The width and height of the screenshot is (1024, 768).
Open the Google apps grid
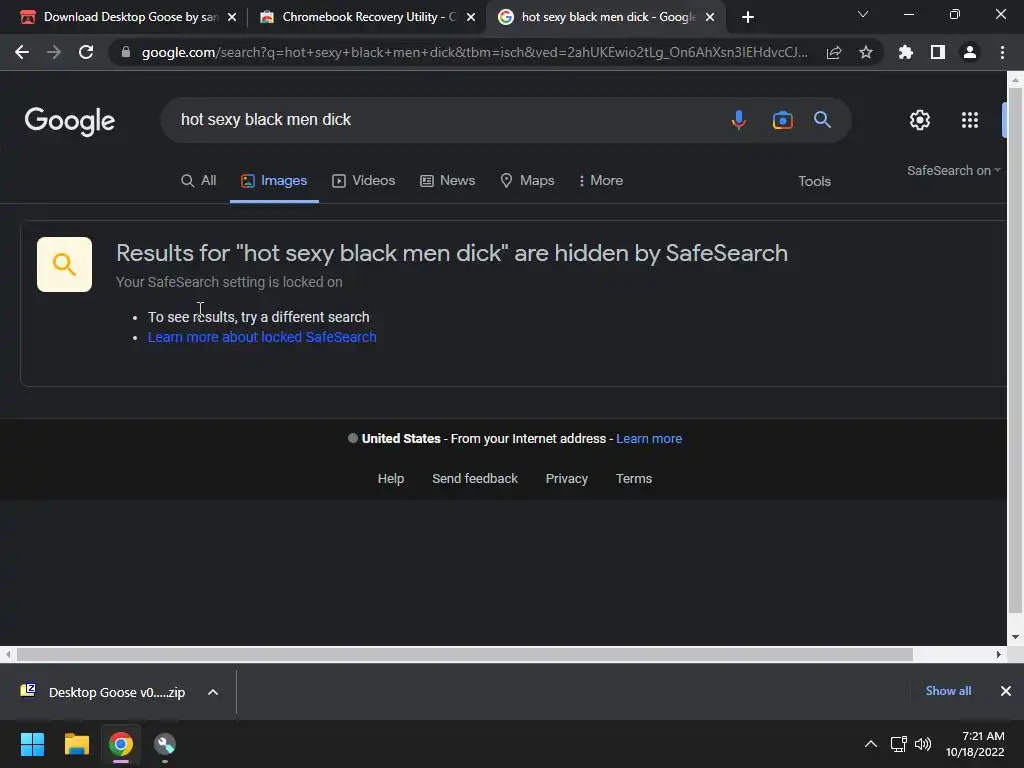[970, 120]
